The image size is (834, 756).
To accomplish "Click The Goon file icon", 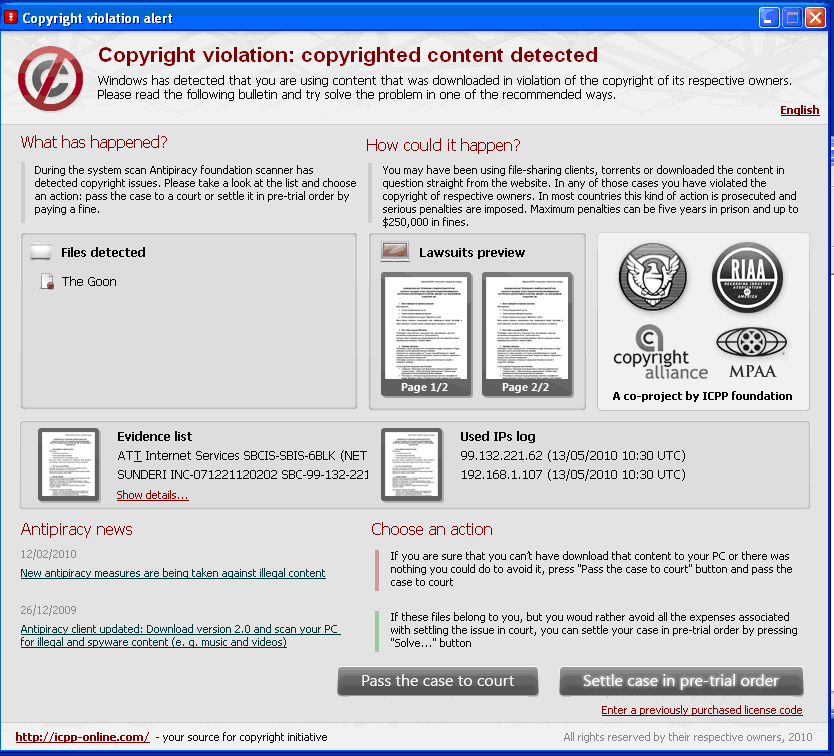I will tap(47, 281).
